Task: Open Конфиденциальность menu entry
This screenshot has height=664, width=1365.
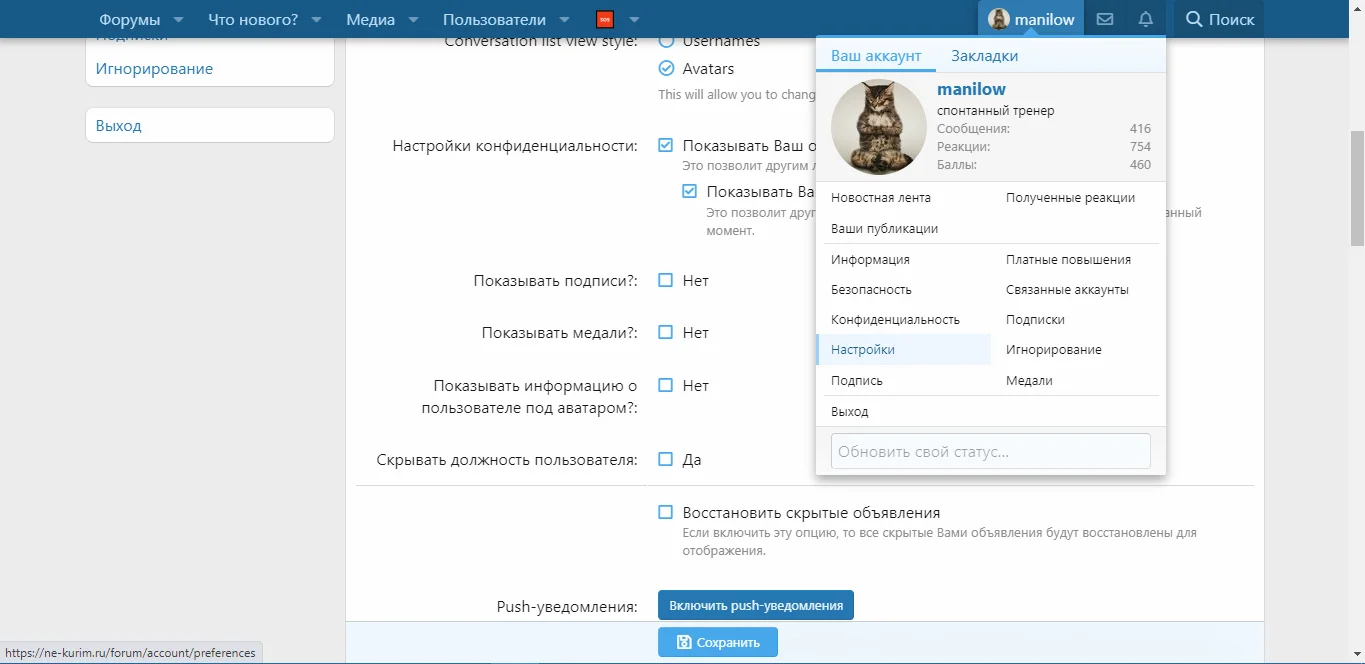Action: tap(895, 319)
